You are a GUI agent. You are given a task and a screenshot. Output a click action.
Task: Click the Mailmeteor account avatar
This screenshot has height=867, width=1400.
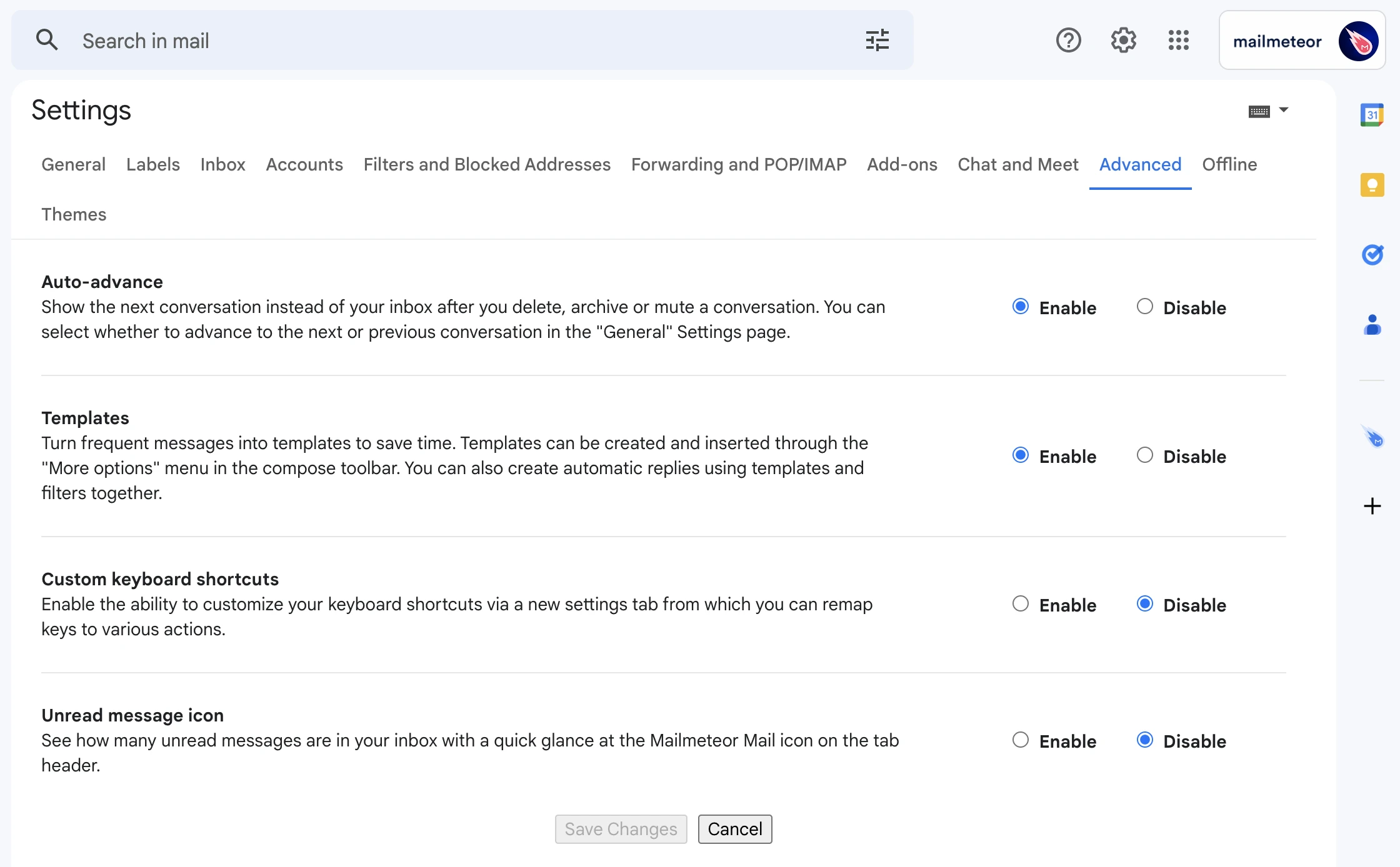[1358, 41]
